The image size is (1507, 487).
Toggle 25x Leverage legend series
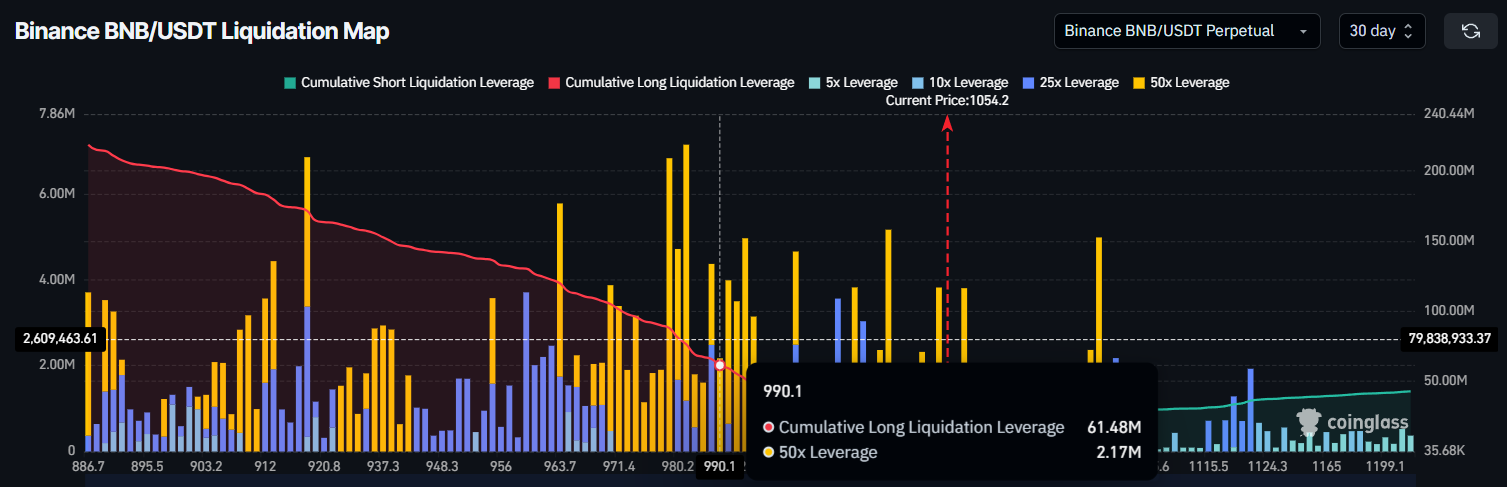point(1070,82)
